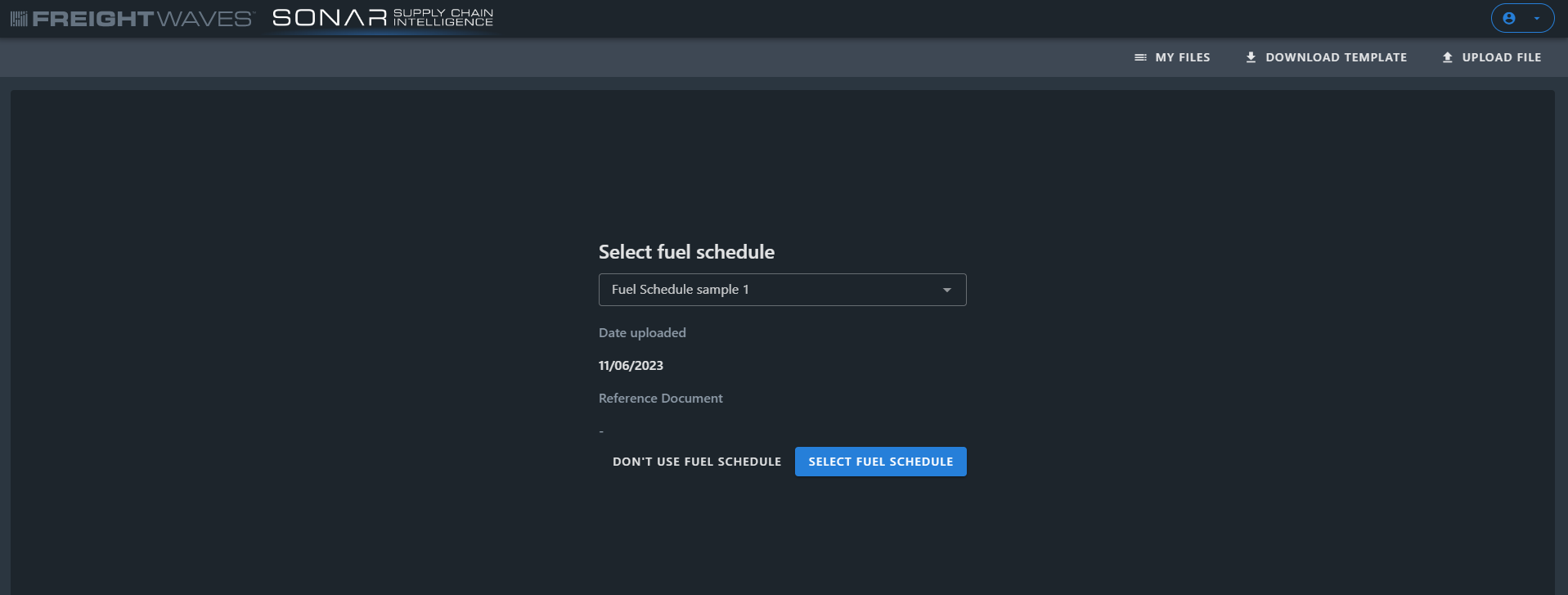The image size is (1568, 595).
Task: Click the My Files list icon
Action: pos(1140,57)
